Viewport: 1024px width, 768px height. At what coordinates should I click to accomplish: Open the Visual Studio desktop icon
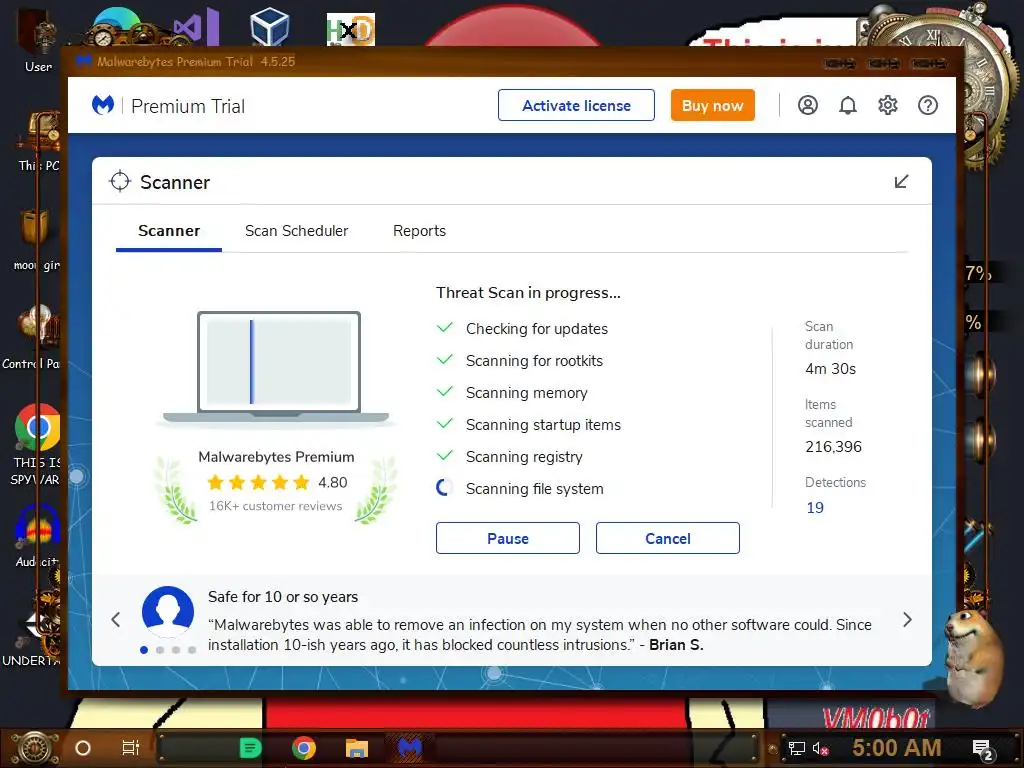pos(196,27)
